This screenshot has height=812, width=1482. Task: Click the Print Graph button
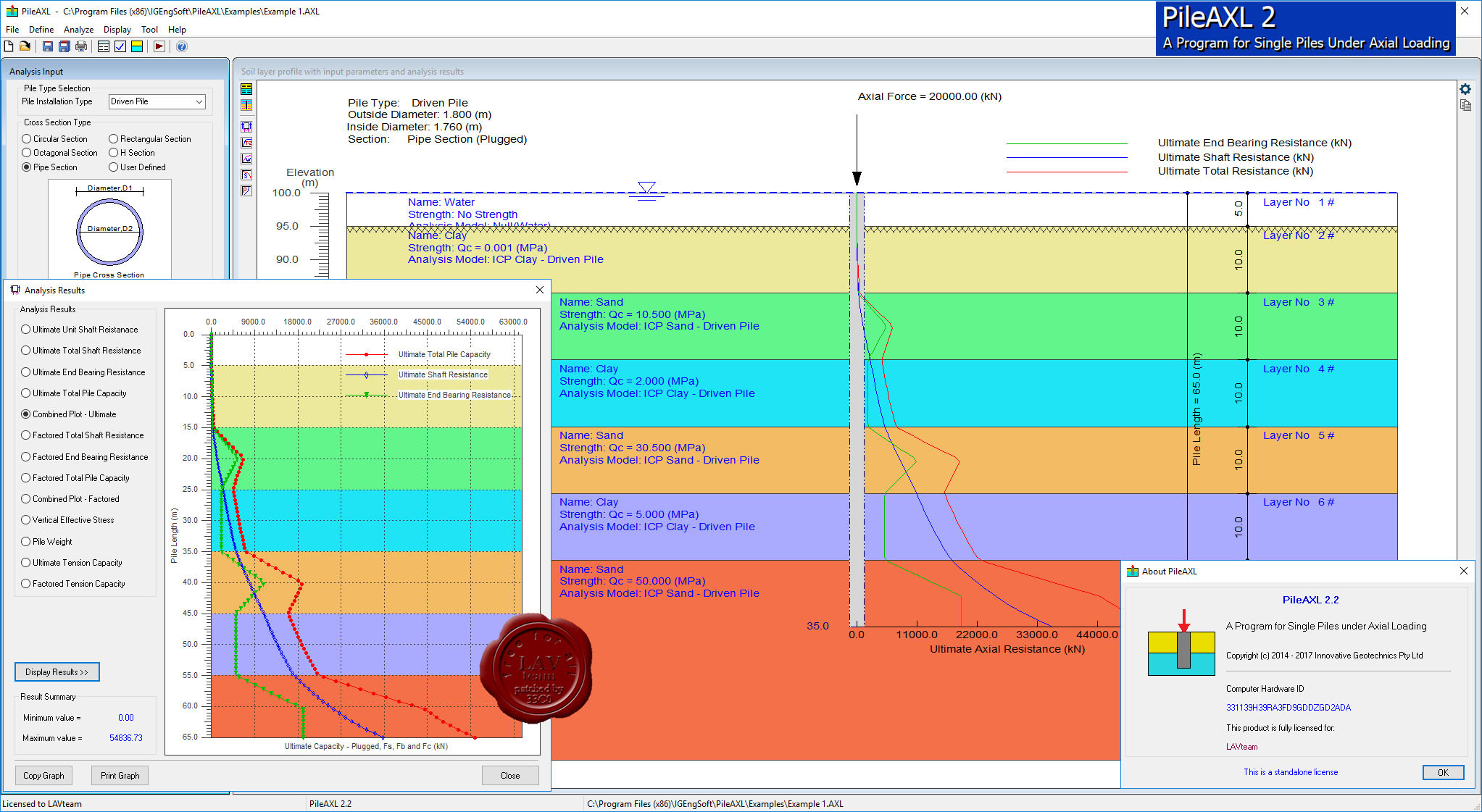pyautogui.click(x=120, y=776)
